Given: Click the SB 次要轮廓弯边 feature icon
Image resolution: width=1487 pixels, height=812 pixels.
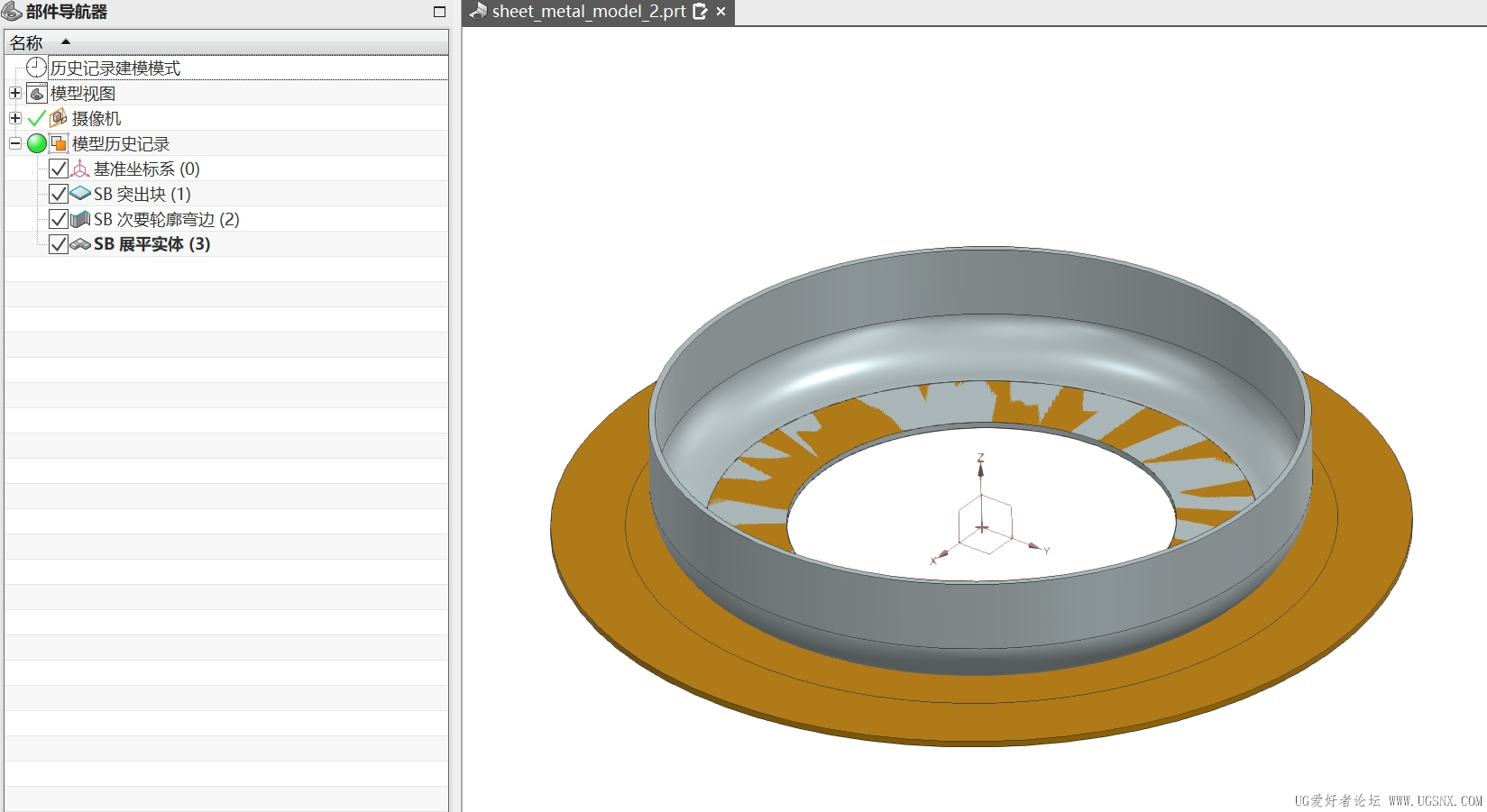Looking at the screenshot, I should 80,219.
